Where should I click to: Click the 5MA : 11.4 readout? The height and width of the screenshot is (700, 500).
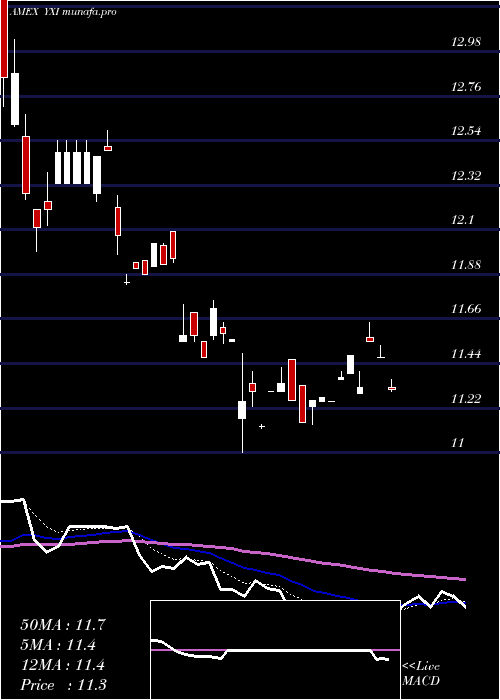(60, 645)
